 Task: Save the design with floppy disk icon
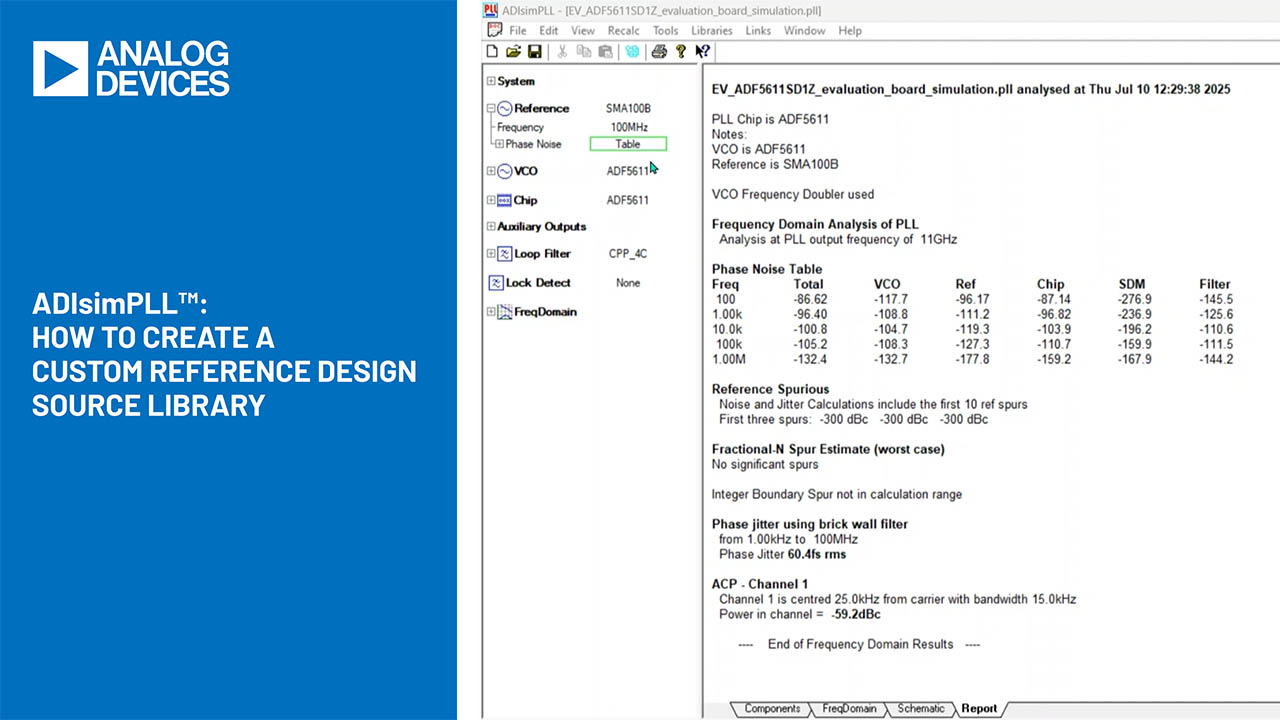(535, 51)
